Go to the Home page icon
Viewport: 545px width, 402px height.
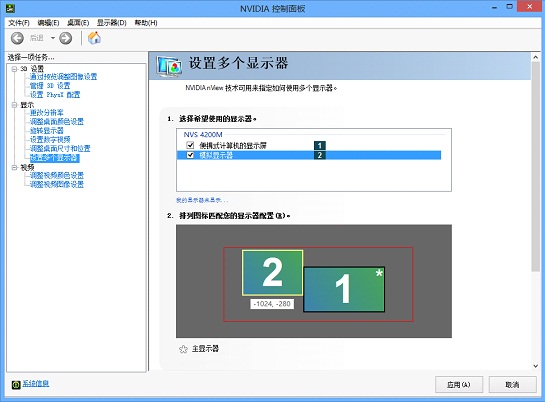click(x=94, y=38)
